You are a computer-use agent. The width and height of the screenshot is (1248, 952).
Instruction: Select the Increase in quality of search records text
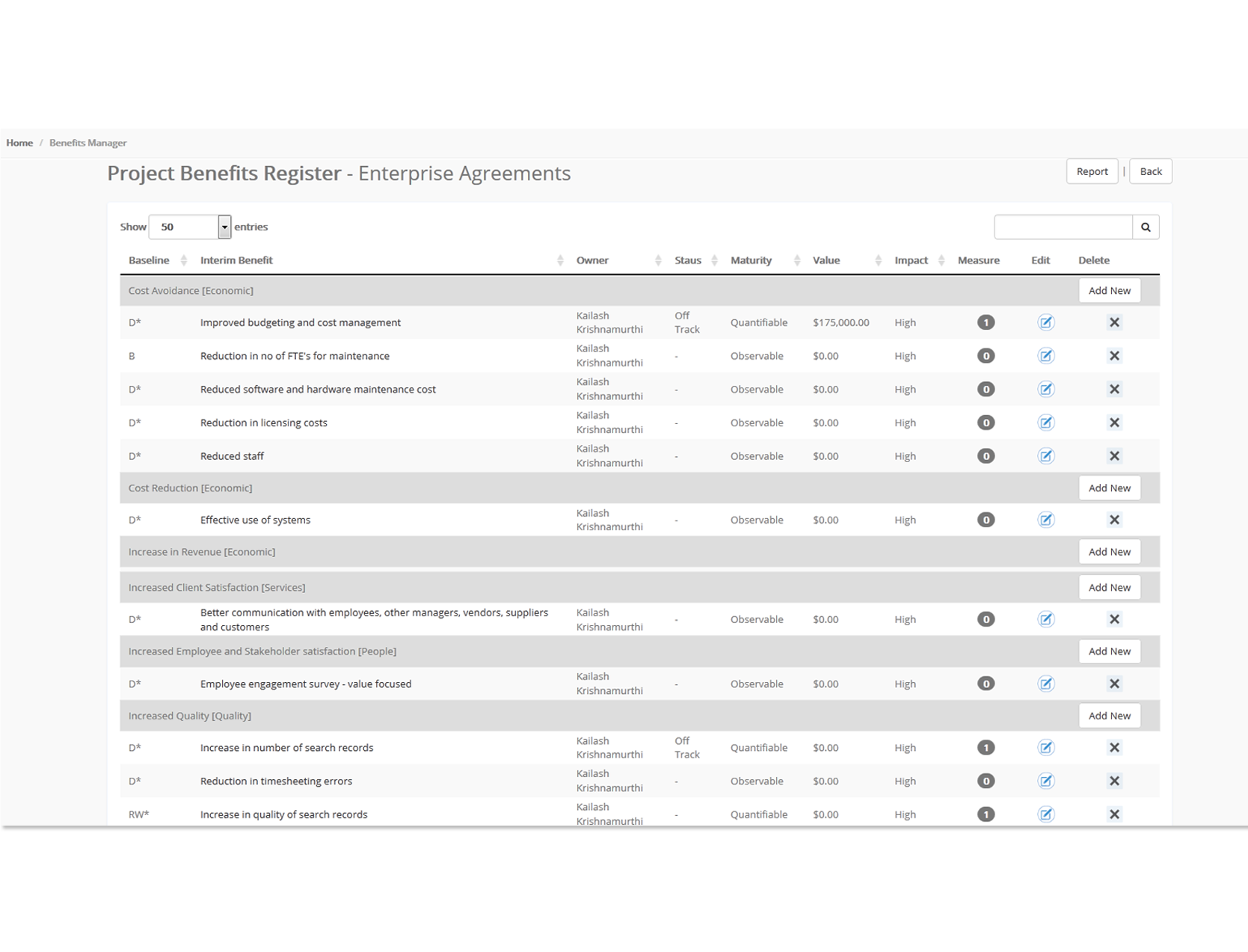[x=284, y=814]
